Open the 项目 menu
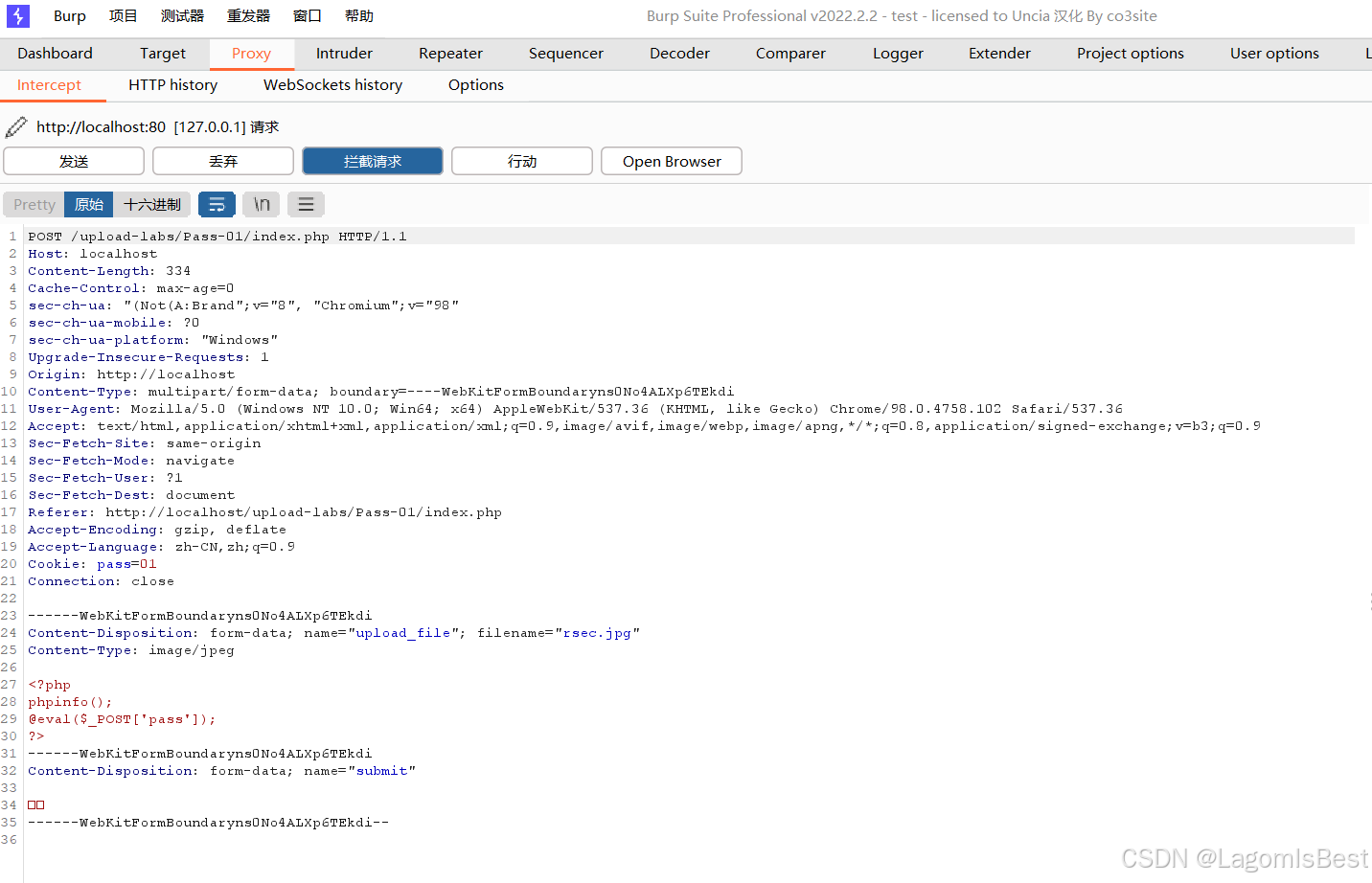 123,16
